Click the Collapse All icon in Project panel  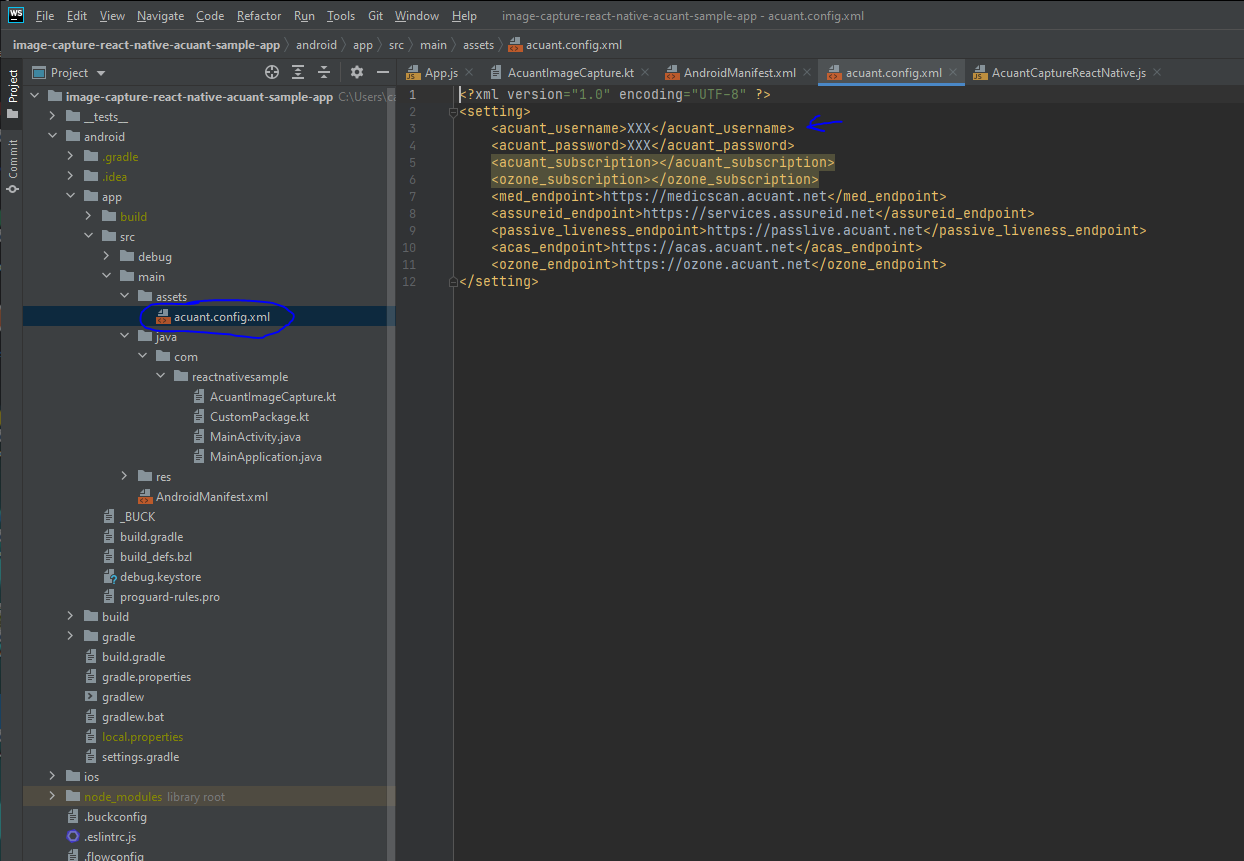pyautogui.click(x=324, y=73)
